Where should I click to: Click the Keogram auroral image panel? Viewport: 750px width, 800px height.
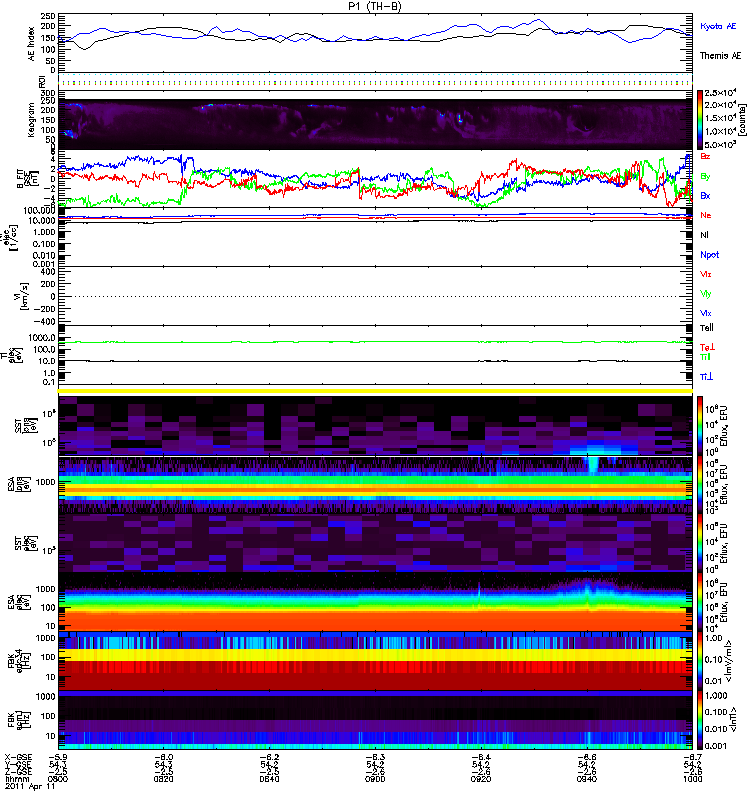pos(376,120)
